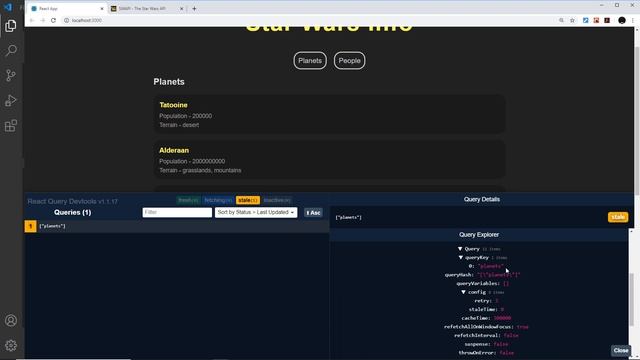Screen dimensions: 640x360
Task: Click the blue browser extension icon
Action: [586, 20]
